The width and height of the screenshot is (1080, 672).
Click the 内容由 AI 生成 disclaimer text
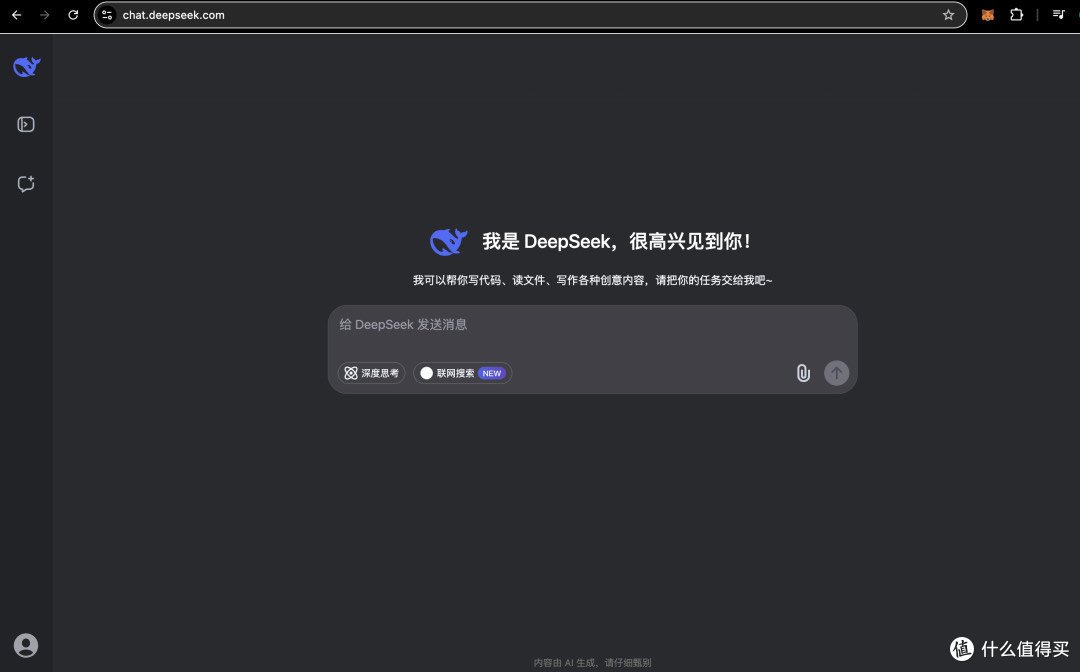(x=592, y=662)
